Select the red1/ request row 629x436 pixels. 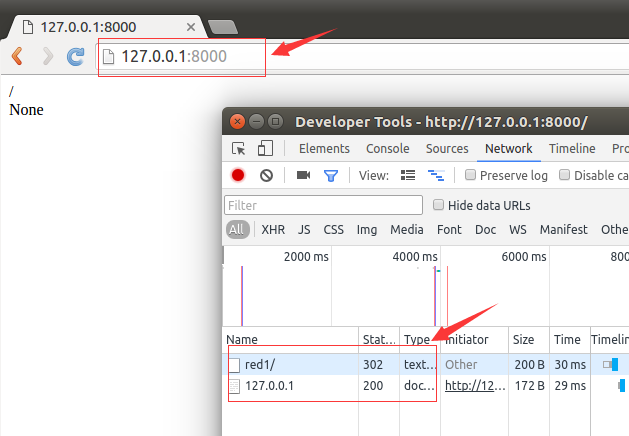click(260, 365)
